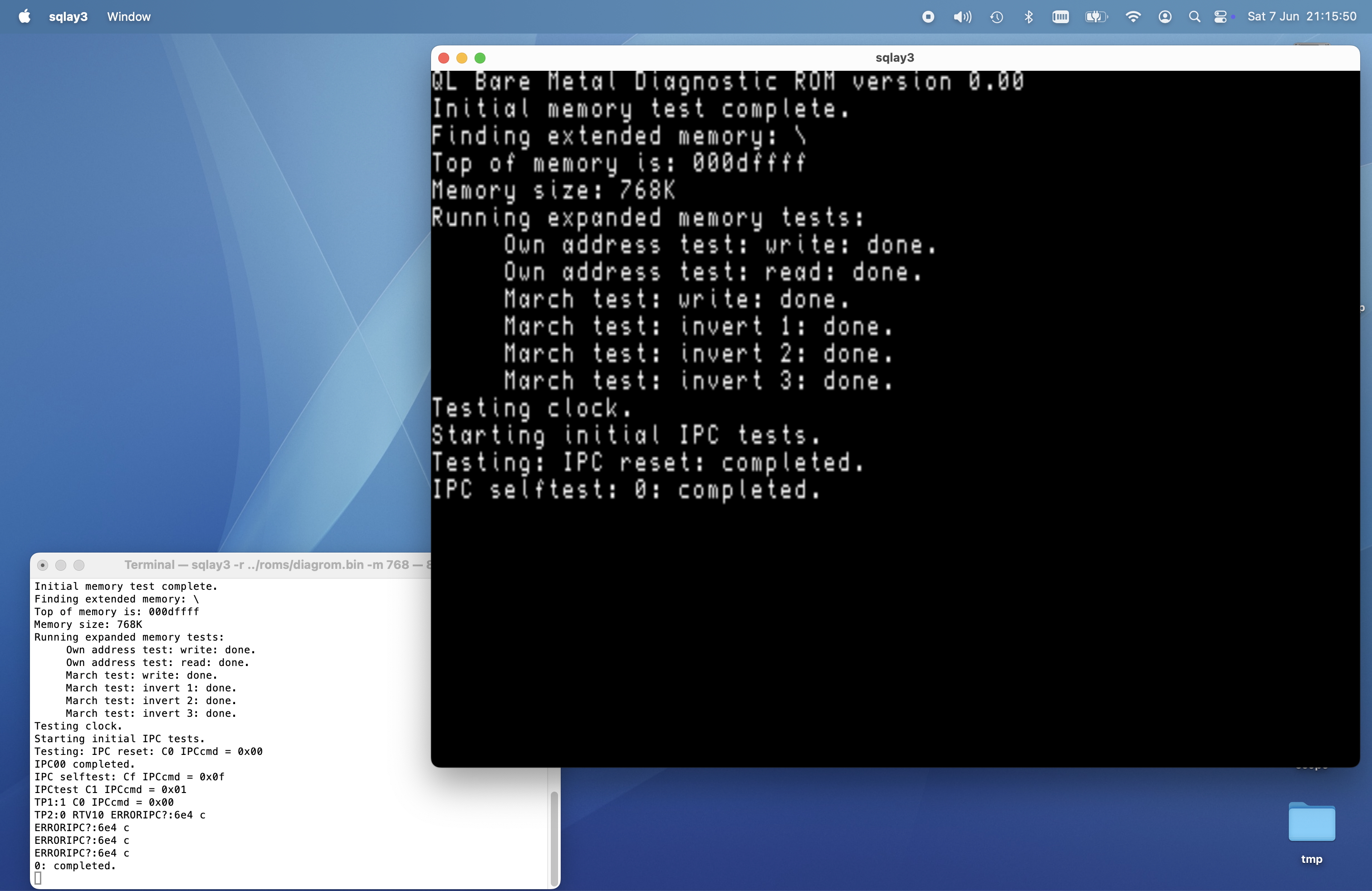
Task: Open the sqlay3 application menu
Action: coord(68,17)
